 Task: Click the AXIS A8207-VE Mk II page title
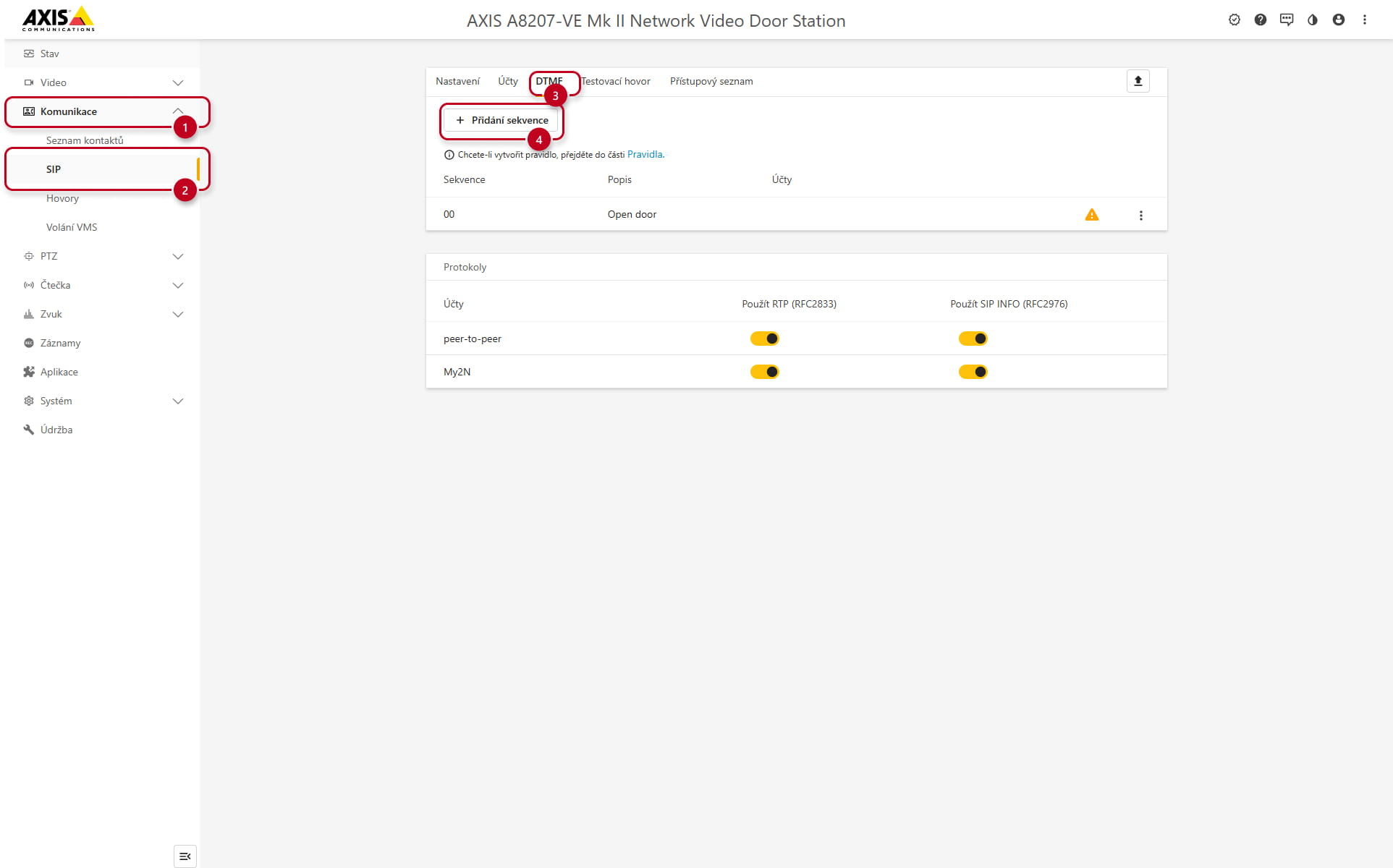pyautogui.click(x=656, y=20)
